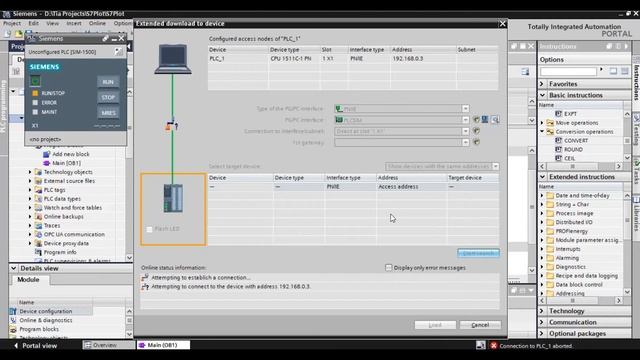Select Main [OB1] in project tree
This screenshot has height=360, width=640.
pos(66,163)
